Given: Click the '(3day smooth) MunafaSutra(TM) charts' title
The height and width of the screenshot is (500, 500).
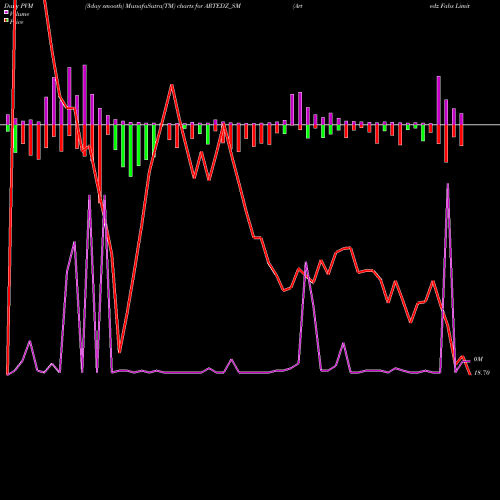Looking at the screenshot, I should click(139, 6).
